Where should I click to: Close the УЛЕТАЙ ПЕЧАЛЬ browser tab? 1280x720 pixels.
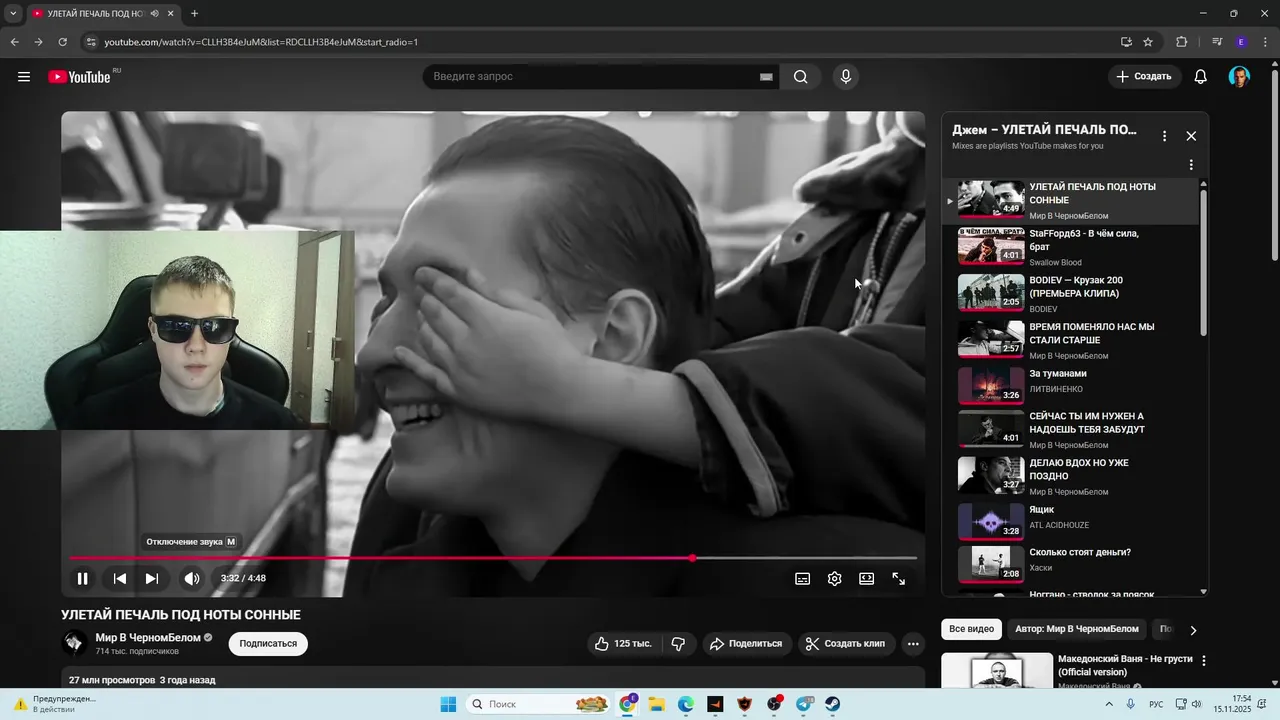[171, 14]
